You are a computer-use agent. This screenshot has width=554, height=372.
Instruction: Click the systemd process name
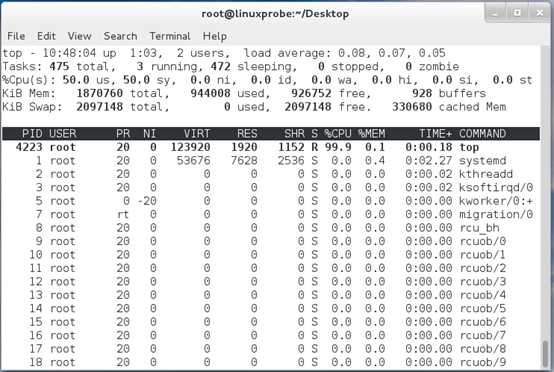[x=482, y=161]
